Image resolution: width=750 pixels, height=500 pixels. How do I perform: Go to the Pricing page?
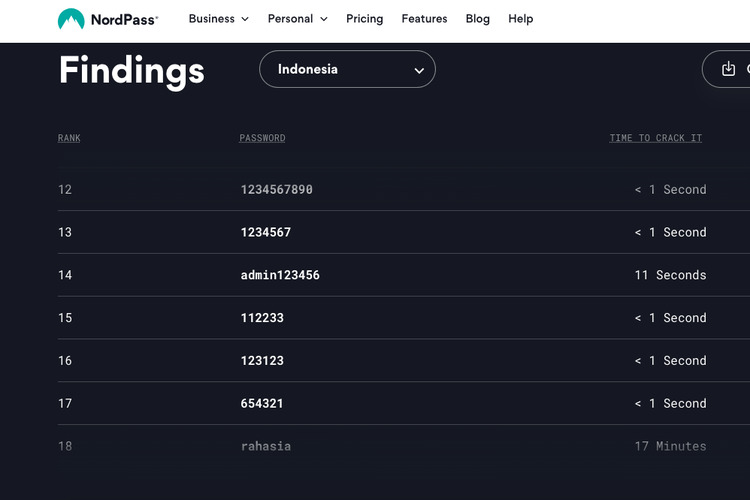364,19
